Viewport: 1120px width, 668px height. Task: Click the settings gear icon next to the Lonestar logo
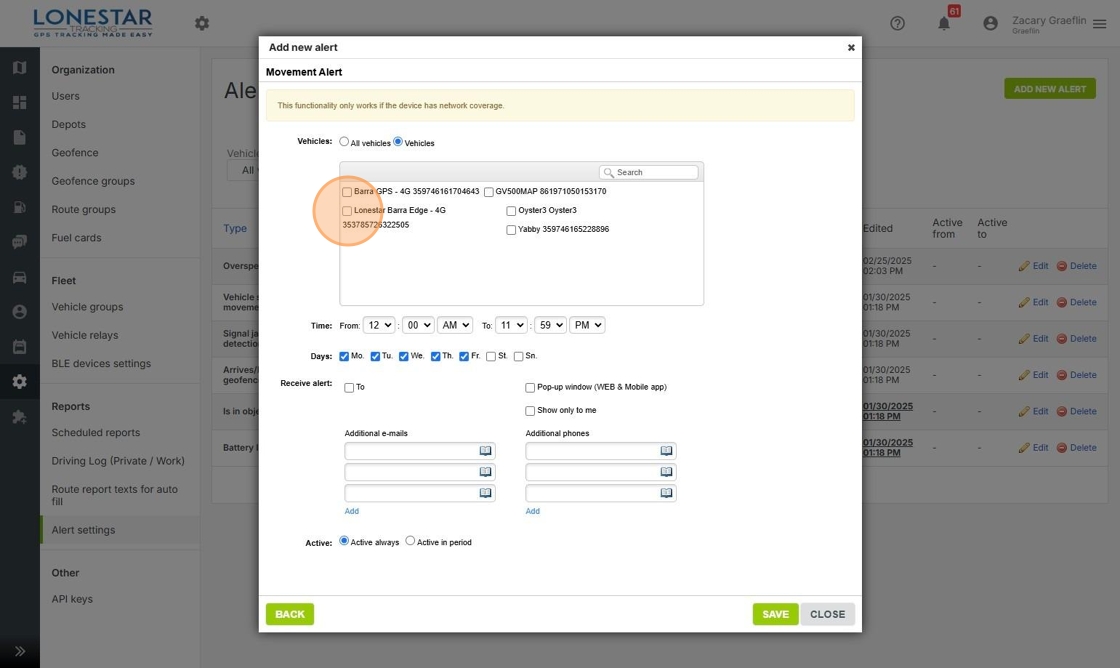(202, 24)
